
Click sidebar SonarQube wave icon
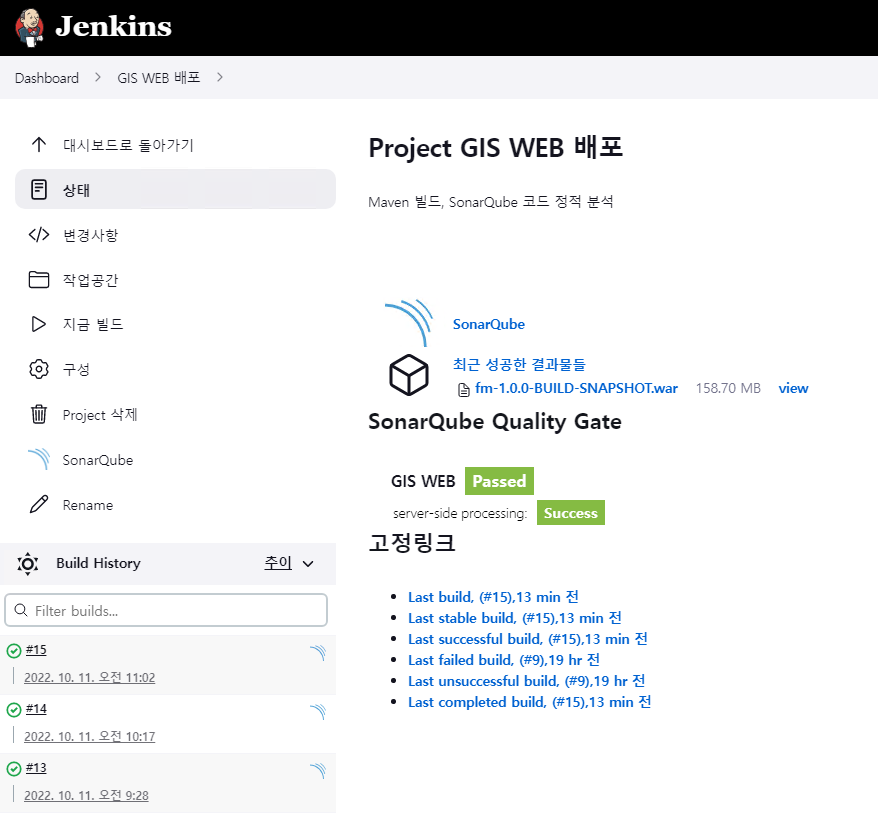[x=39, y=459]
